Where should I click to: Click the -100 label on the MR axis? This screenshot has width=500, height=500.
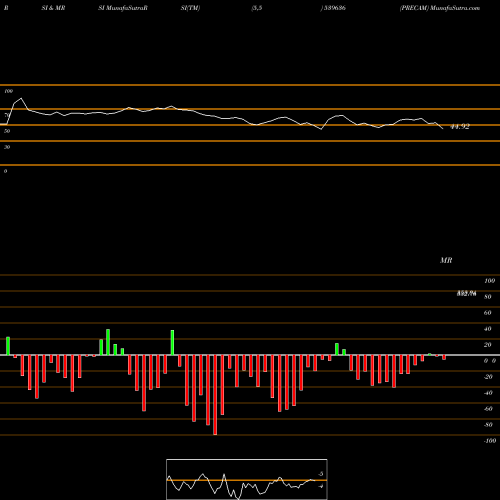click(490, 441)
